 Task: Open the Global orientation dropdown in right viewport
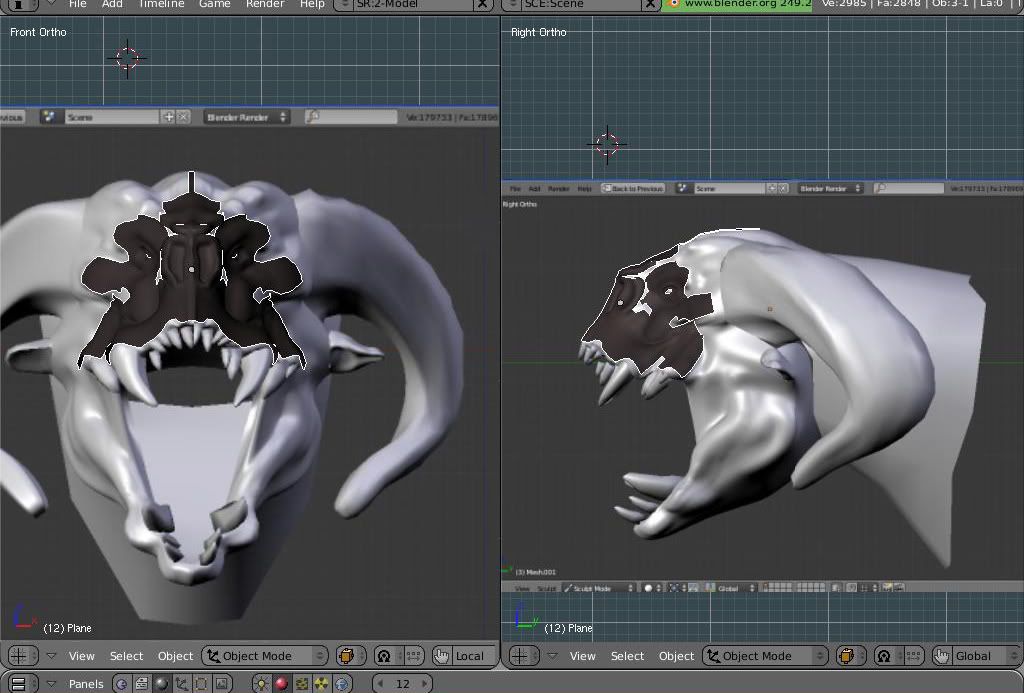(x=975, y=656)
